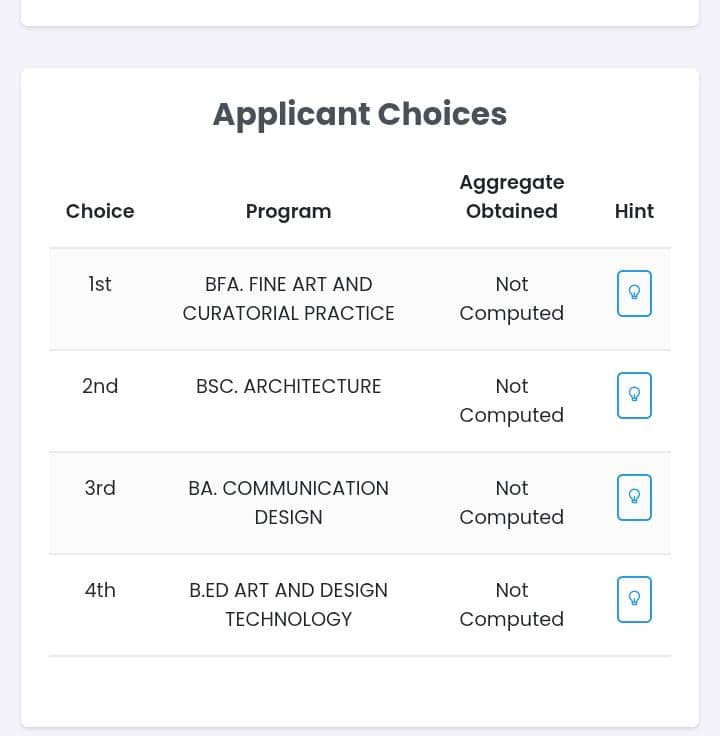Click BA. Communication Design program text
This screenshot has height=736, width=720.
[x=289, y=503]
